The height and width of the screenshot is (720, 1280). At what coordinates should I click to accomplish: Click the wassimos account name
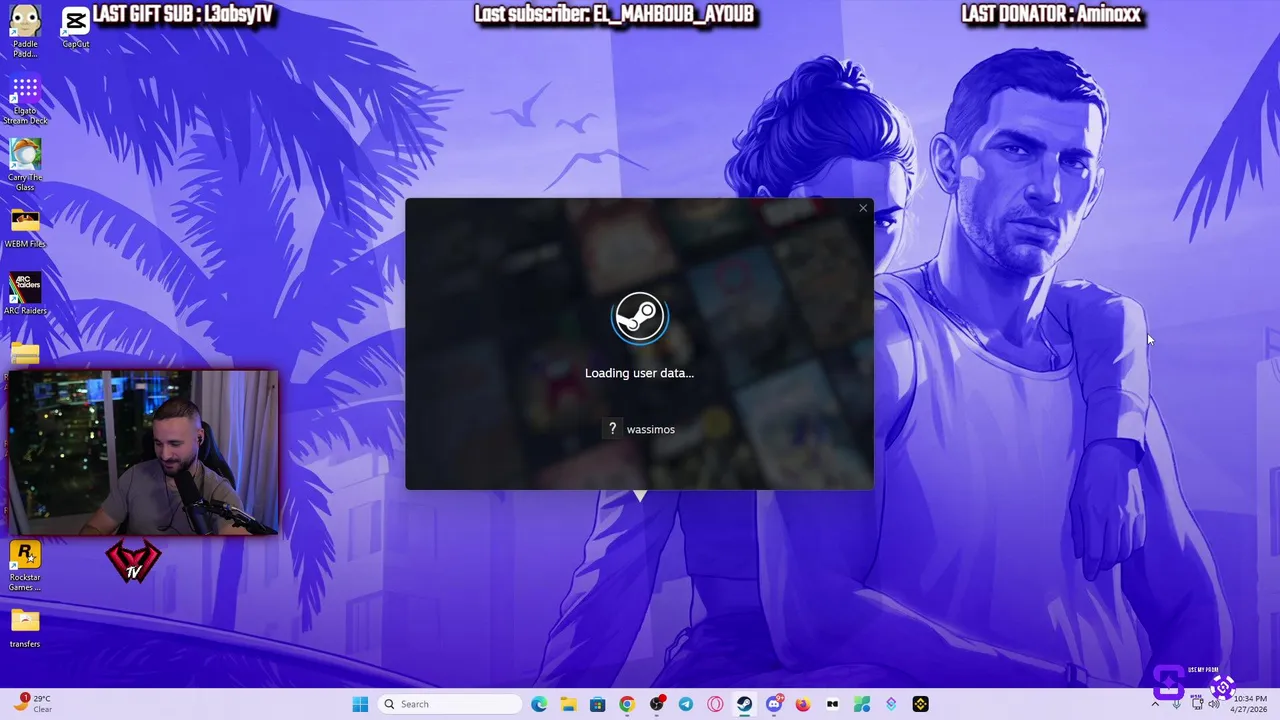click(651, 429)
